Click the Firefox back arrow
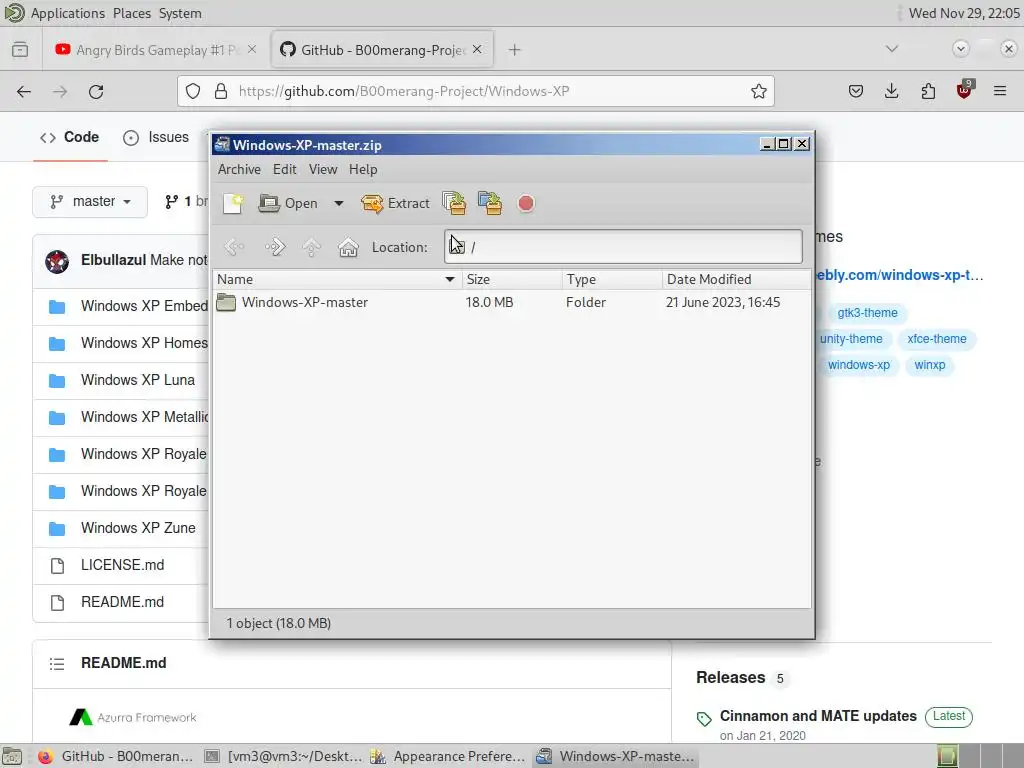 tap(24, 91)
